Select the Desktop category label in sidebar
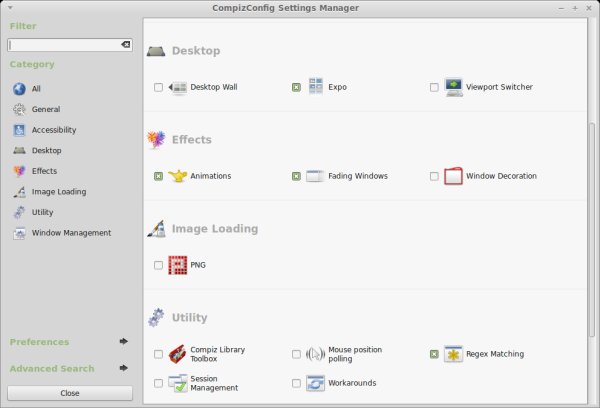 click(x=47, y=151)
